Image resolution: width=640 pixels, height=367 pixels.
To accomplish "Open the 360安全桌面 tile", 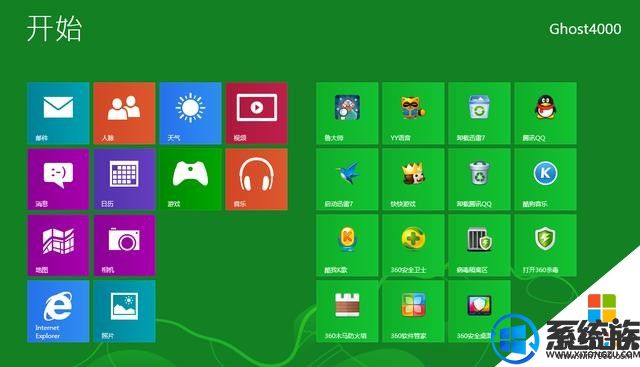I will point(479,311).
